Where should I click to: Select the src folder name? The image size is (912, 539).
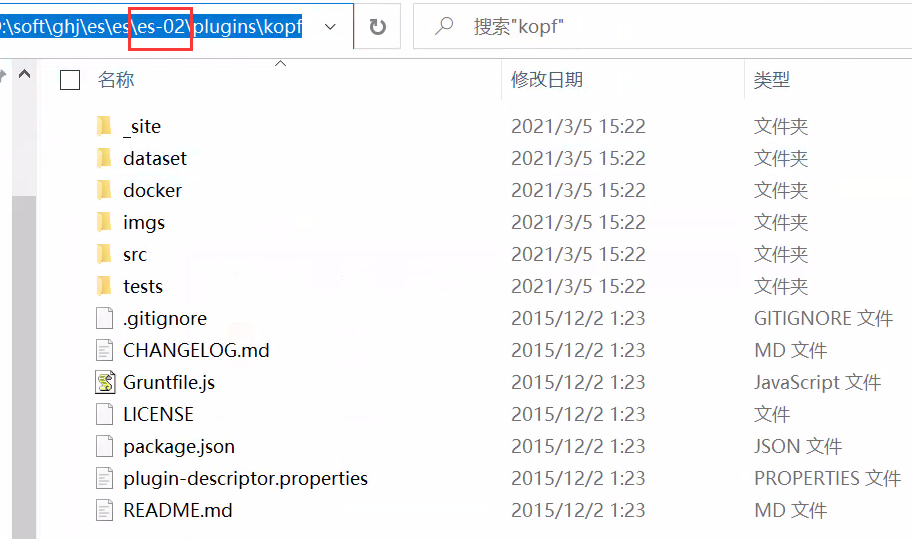coord(135,254)
